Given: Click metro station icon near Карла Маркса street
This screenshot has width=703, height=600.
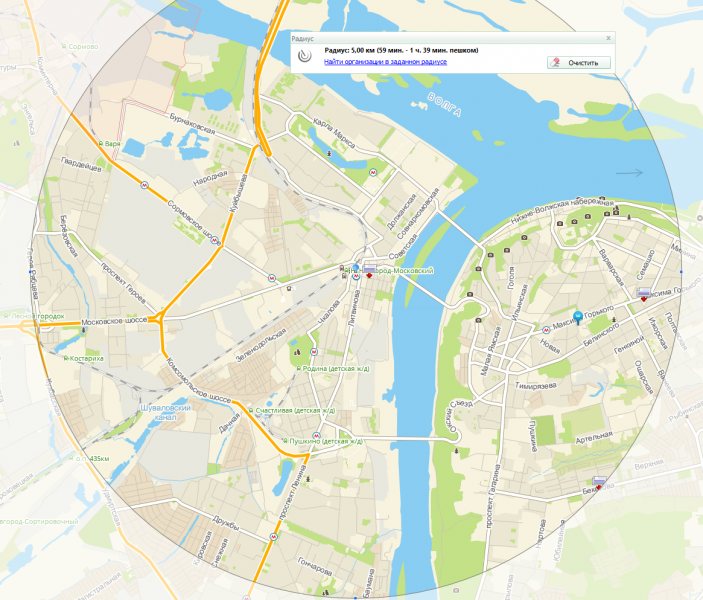Looking at the screenshot, I should [x=373, y=173].
